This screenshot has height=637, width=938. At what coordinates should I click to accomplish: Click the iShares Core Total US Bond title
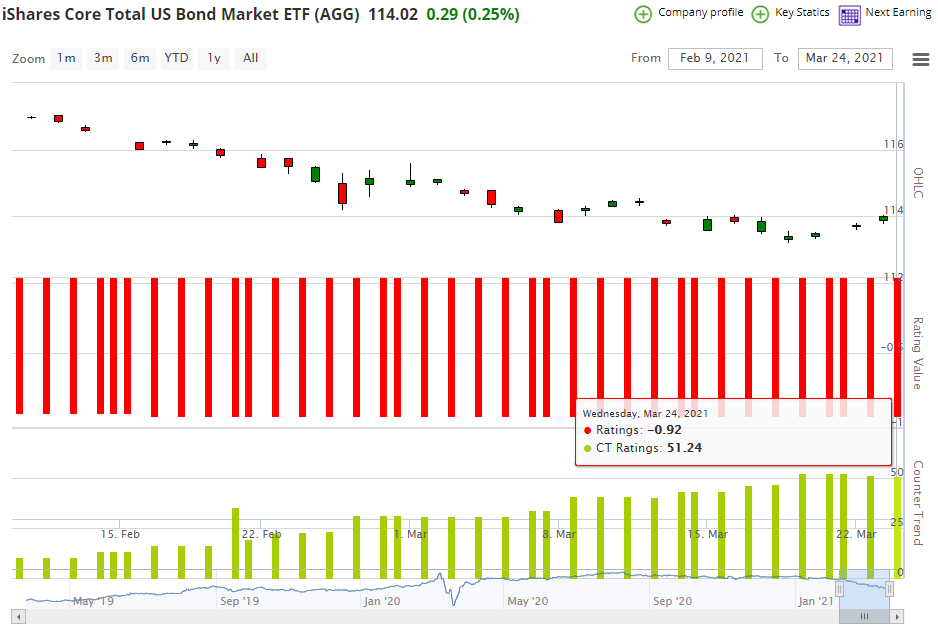click(181, 14)
